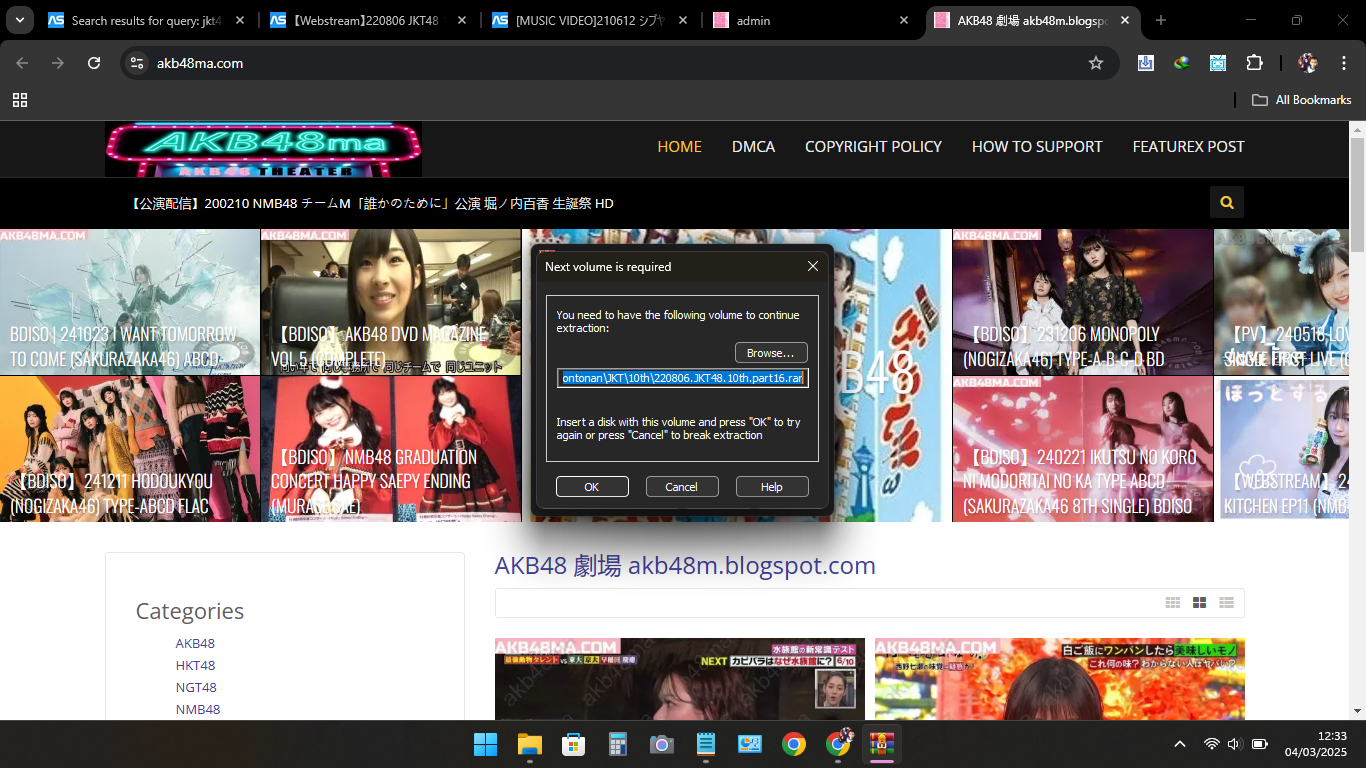Viewport: 1366px width, 768px height.
Task: Open the 231206 MONOPOLY (NOGIZAKA46) post
Action: pos(1083,302)
